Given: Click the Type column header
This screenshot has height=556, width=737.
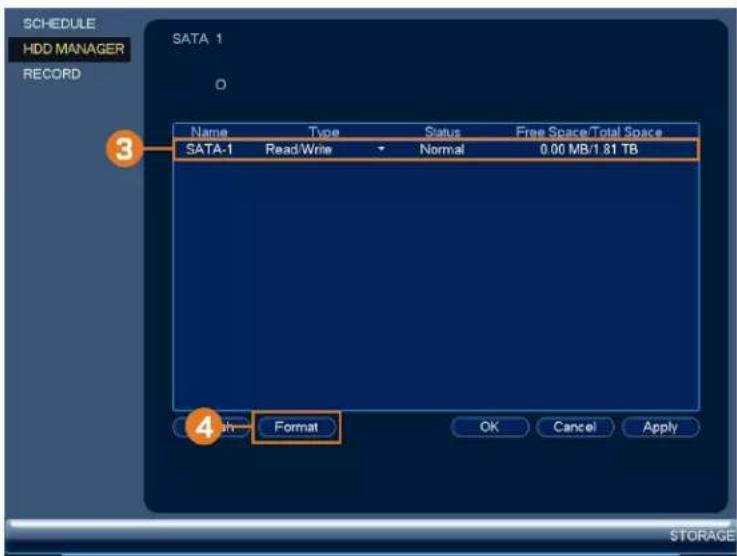Looking at the screenshot, I should tap(324, 132).
